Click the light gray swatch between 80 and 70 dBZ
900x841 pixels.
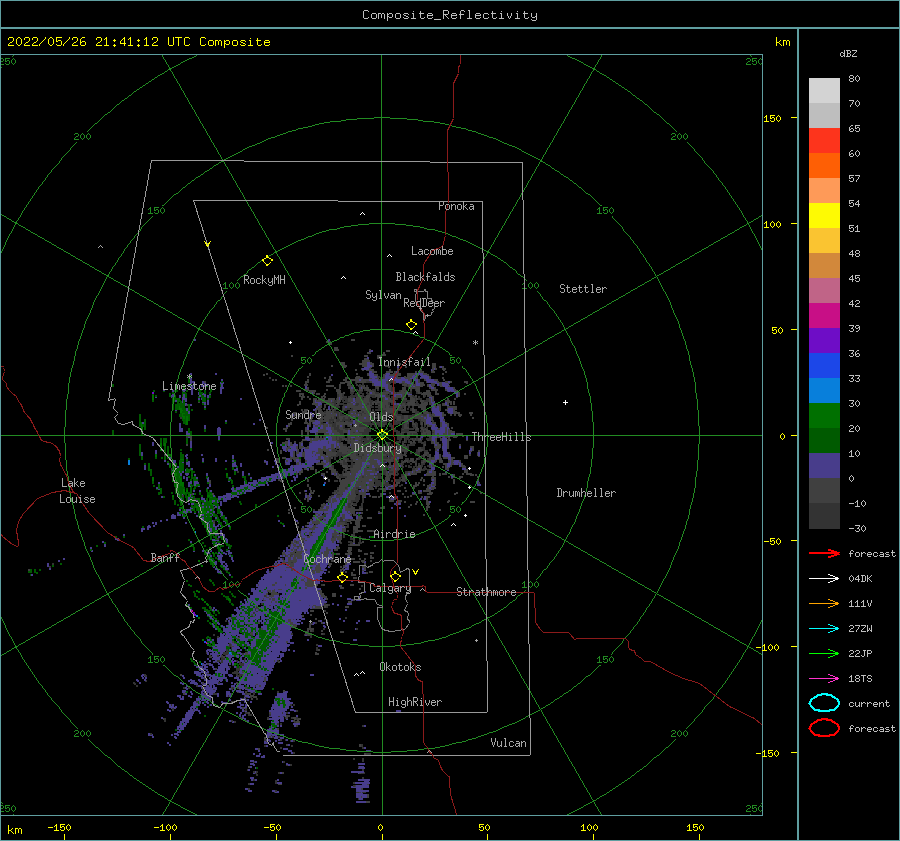824,91
